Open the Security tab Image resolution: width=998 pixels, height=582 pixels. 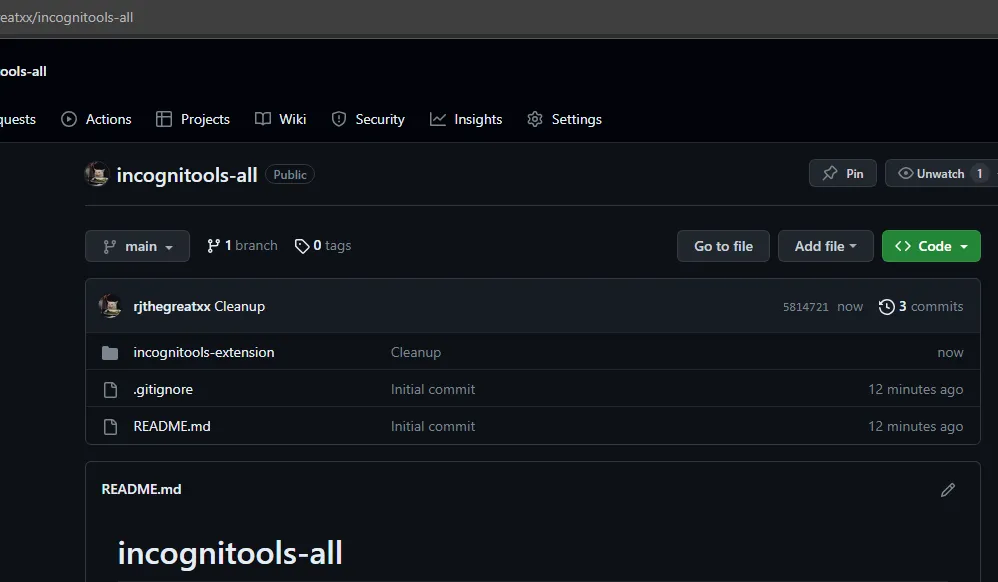pyautogui.click(x=368, y=119)
